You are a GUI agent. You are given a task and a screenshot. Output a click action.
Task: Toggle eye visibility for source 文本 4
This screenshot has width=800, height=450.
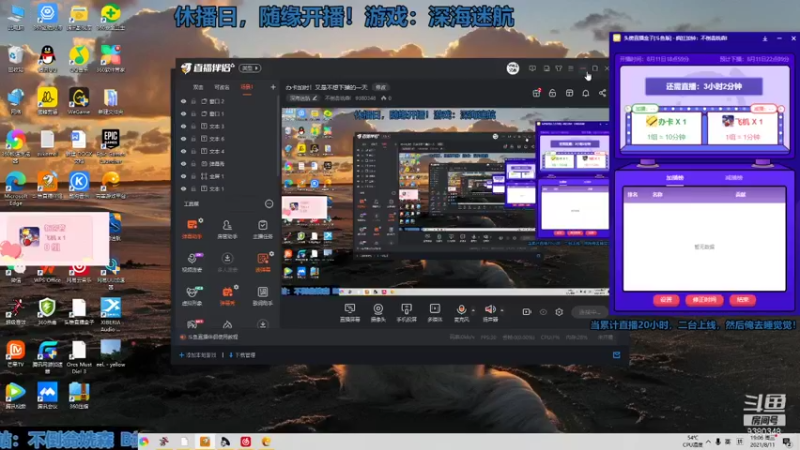click(x=184, y=151)
